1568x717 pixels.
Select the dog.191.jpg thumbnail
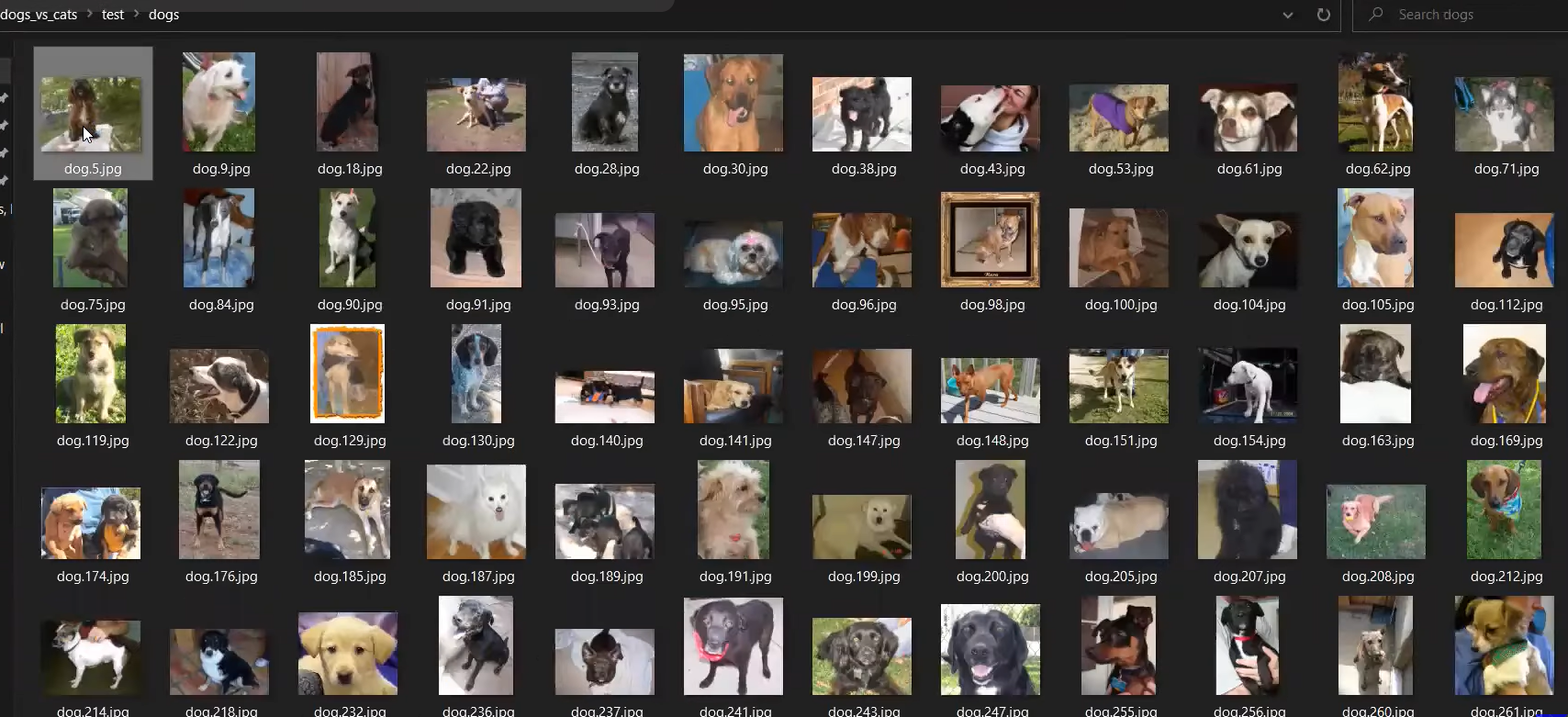tap(734, 510)
